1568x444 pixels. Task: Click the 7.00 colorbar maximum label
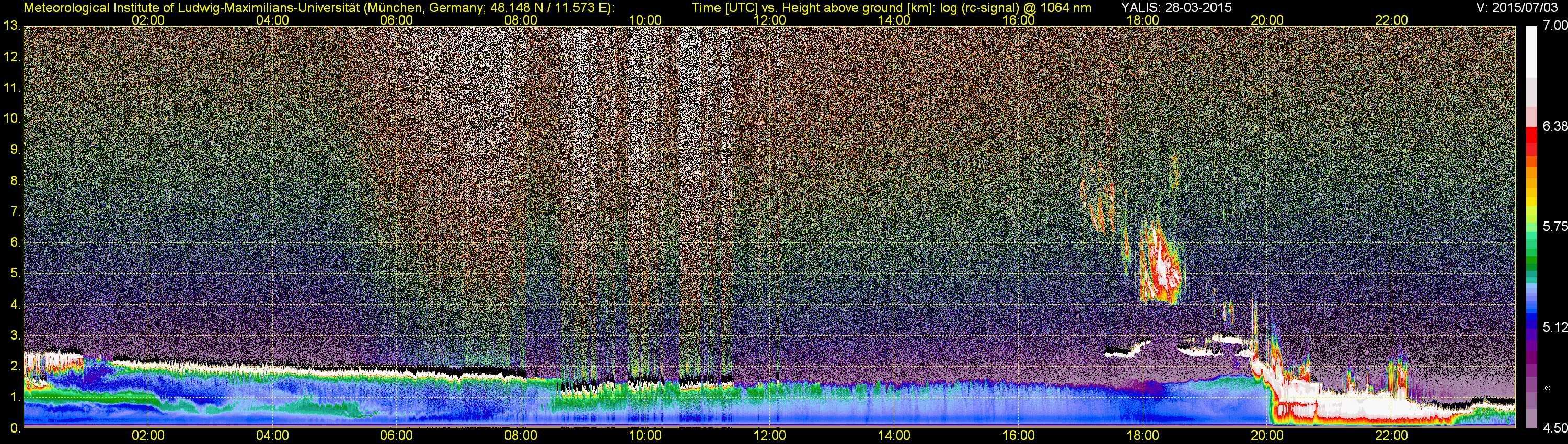pyautogui.click(x=1554, y=26)
